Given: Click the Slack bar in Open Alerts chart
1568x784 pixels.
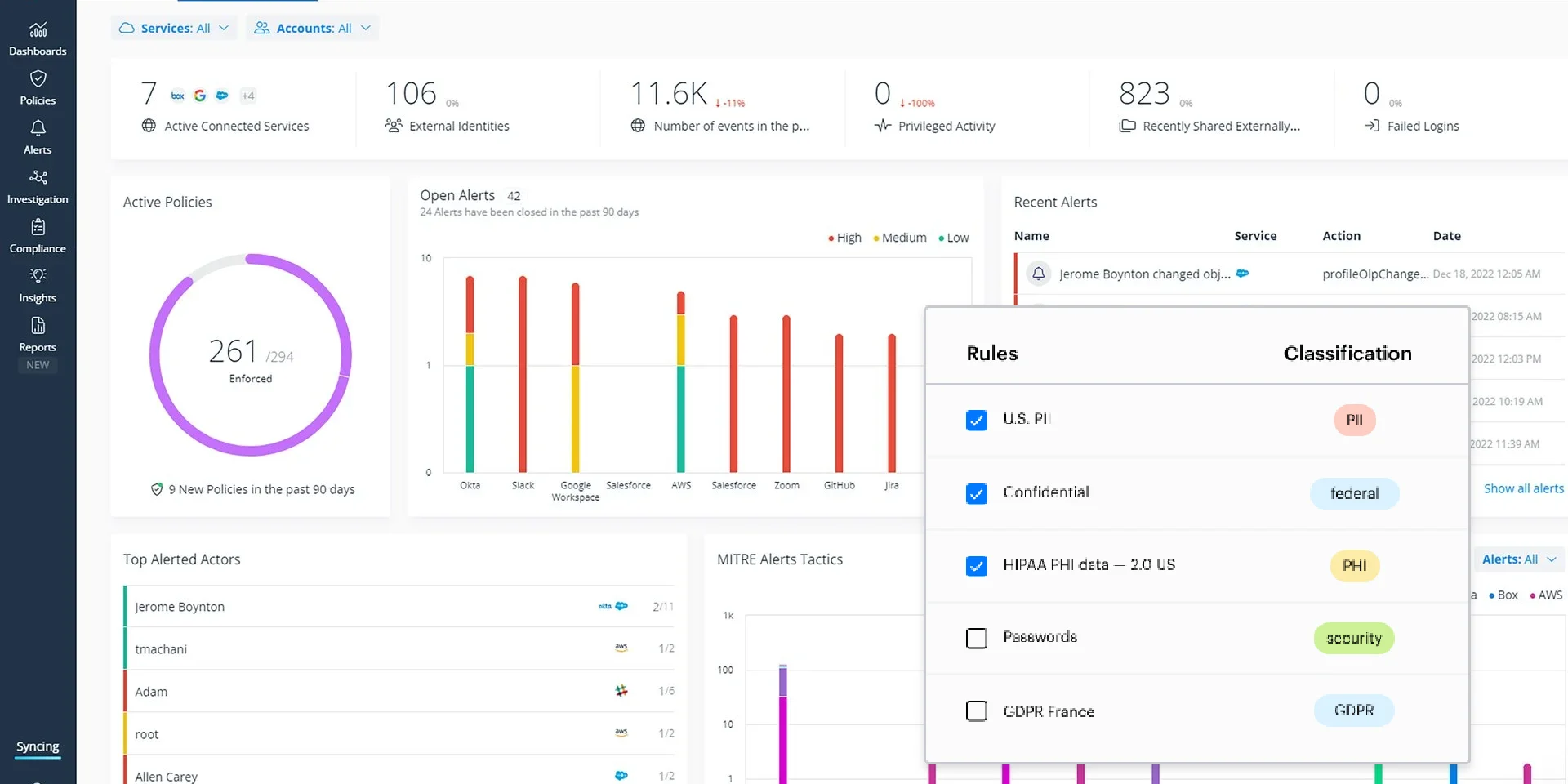Looking at the screenshot, I should click(523, 374).
